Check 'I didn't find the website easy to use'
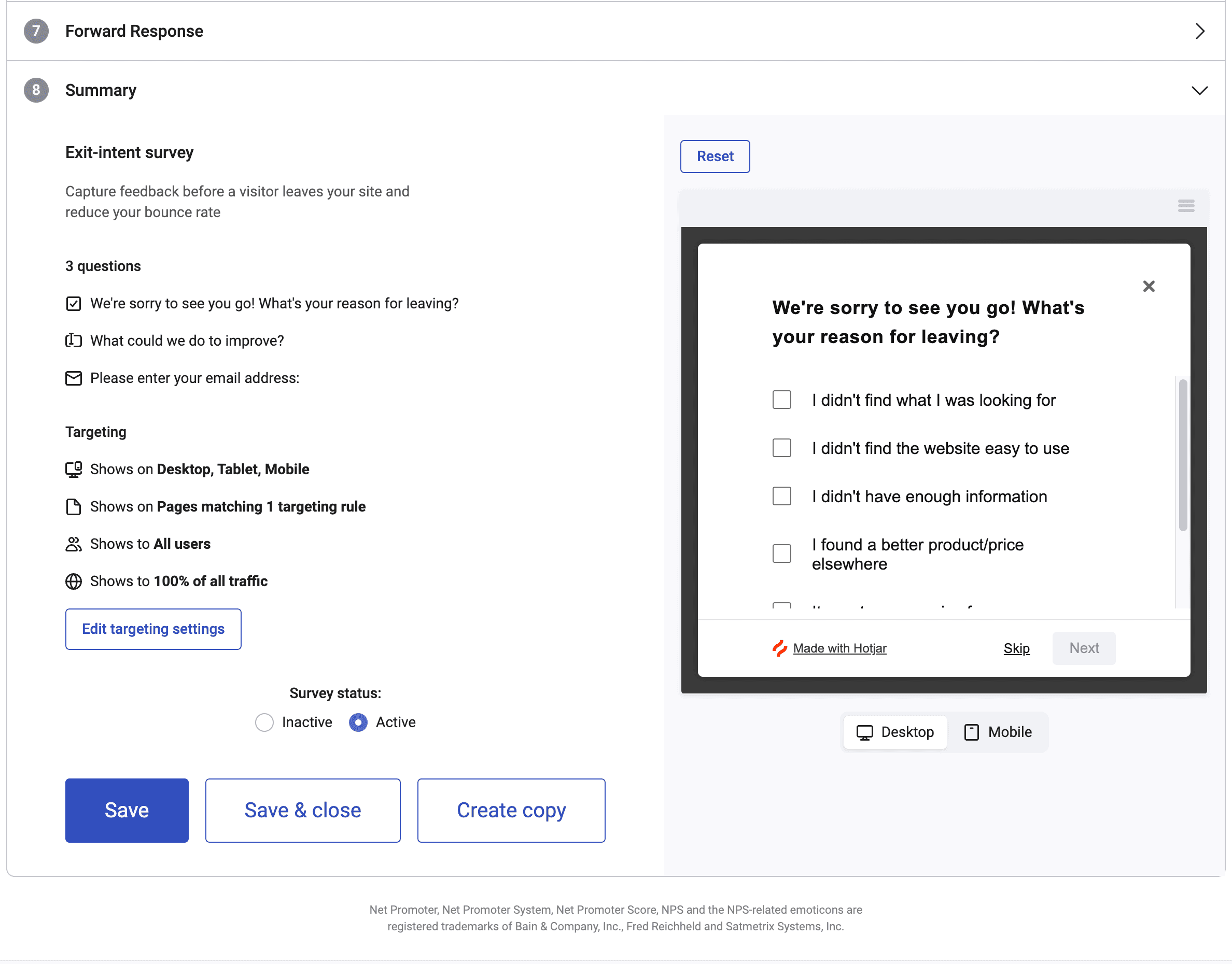1232x964 pixels. click(x=781, y=448)
